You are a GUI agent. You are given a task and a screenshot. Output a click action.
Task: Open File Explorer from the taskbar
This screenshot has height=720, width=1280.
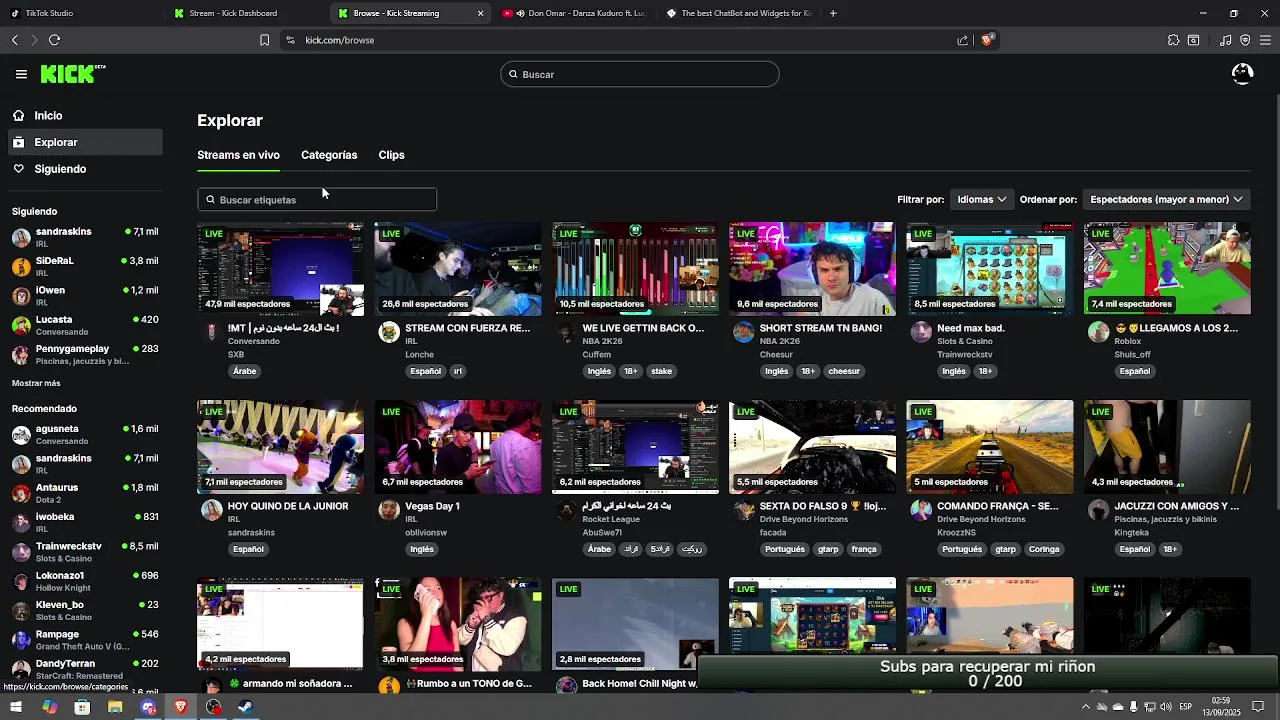(115, 707)
